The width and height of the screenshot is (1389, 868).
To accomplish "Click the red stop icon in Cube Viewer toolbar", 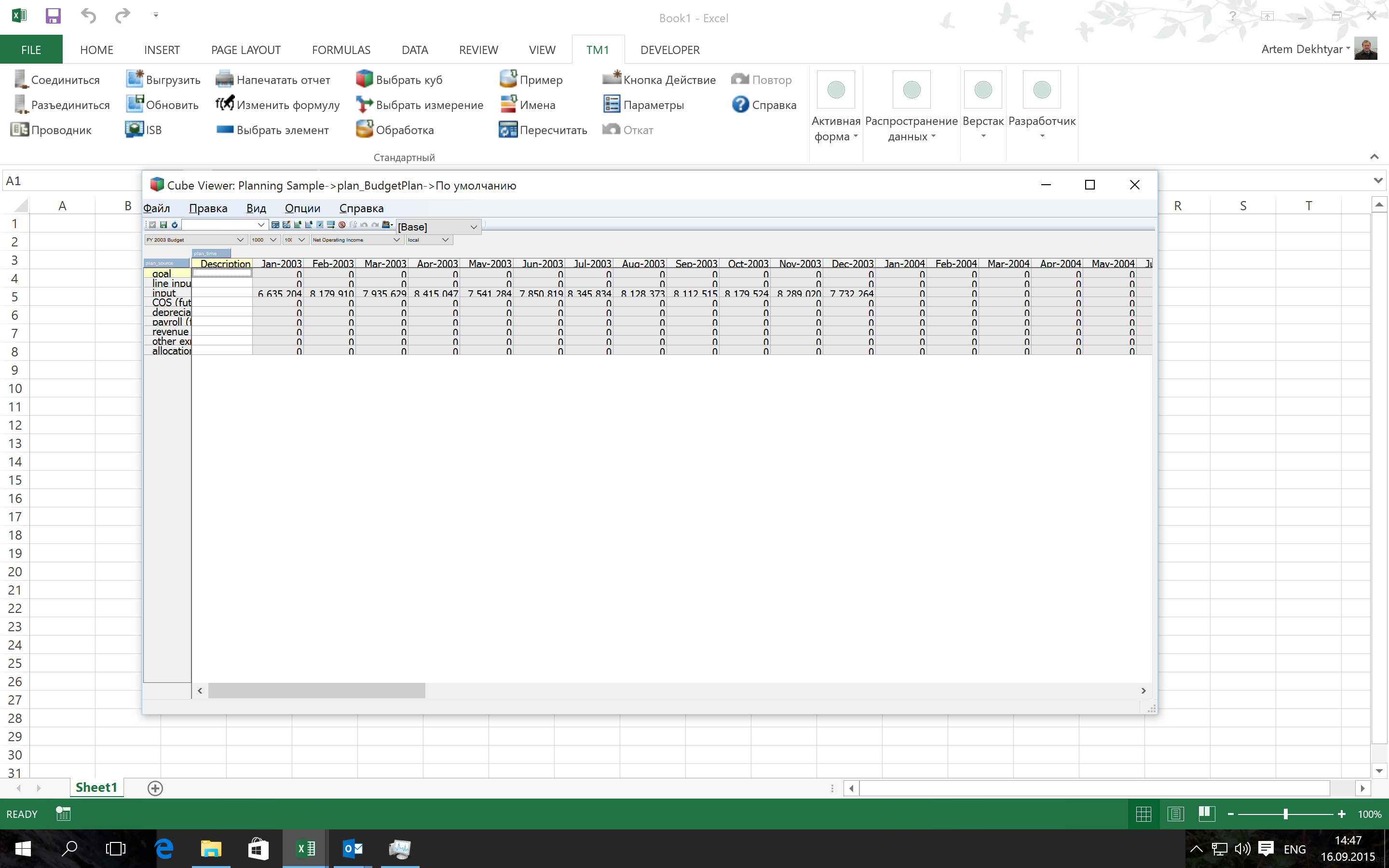I will click(x=342, y=225).
